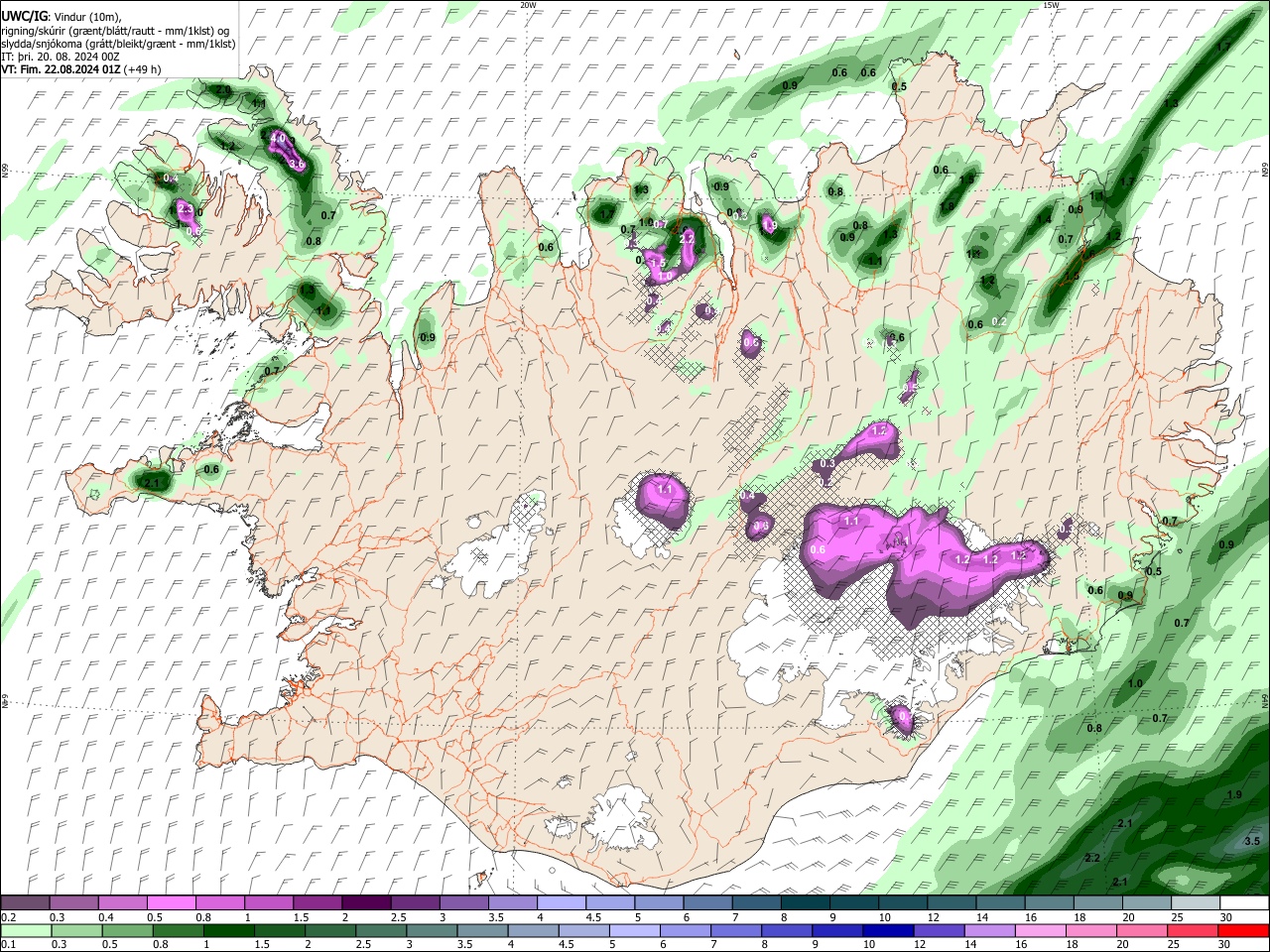
Task: Click the '15W' longitude label at top
Action: pos(1051,5)
